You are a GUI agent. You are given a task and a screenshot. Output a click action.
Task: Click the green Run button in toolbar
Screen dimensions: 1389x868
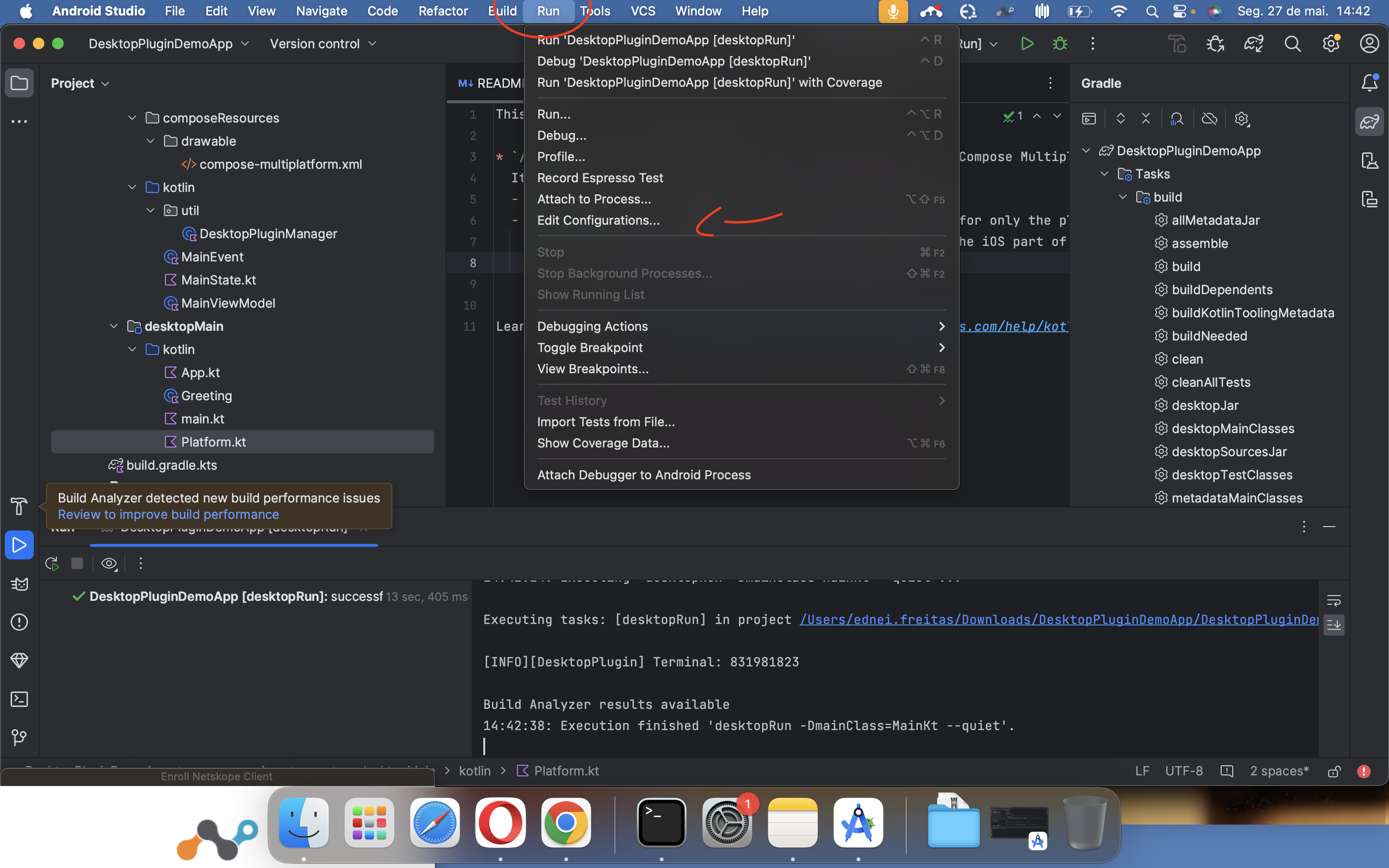click(x=1027, y=43)
